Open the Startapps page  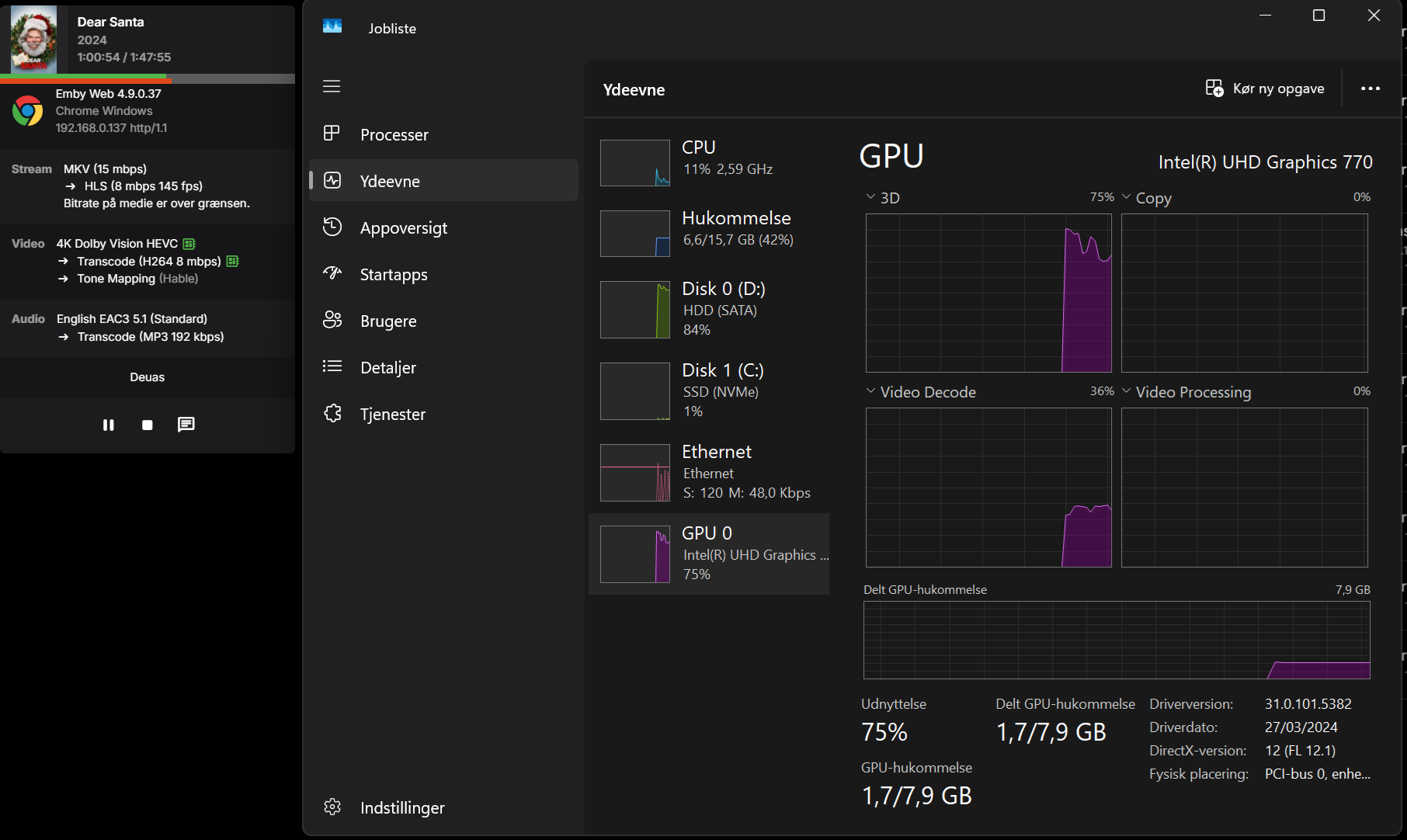[x=443, y=274]
